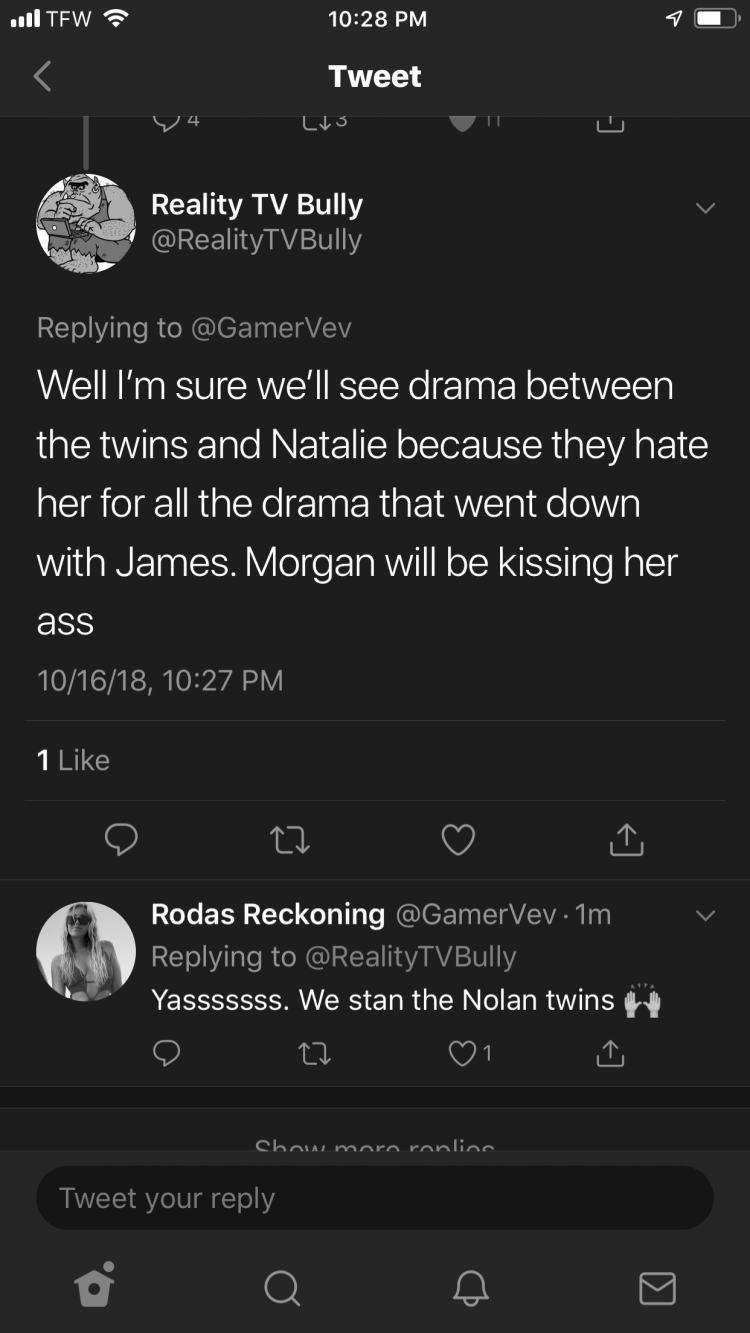Open options chevron for Reality TV Bully tweet
The height and width of the screenshot is (1333, 750).
coord(706,208)
